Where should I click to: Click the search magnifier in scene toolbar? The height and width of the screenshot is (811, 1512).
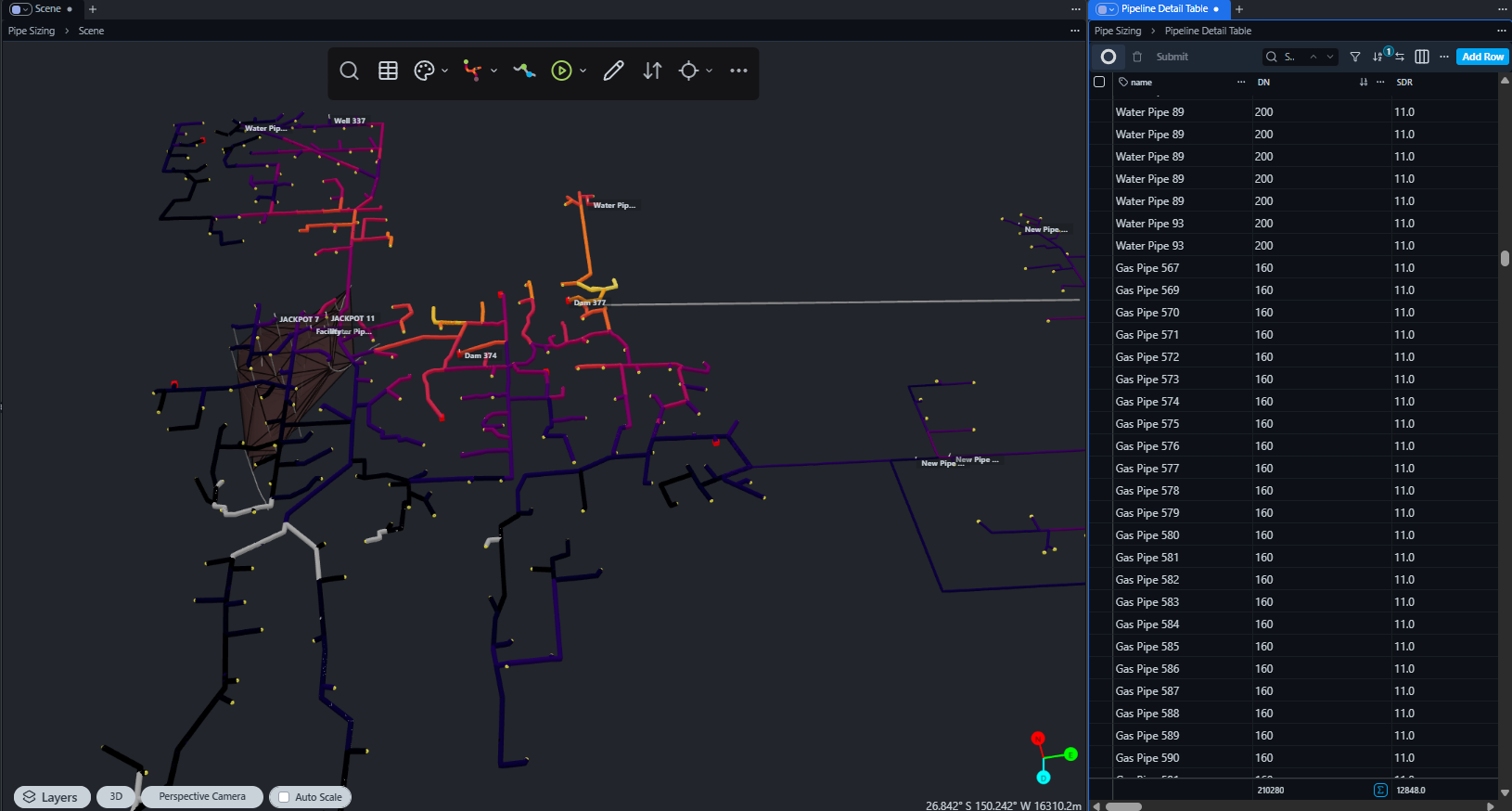point(349,71)
